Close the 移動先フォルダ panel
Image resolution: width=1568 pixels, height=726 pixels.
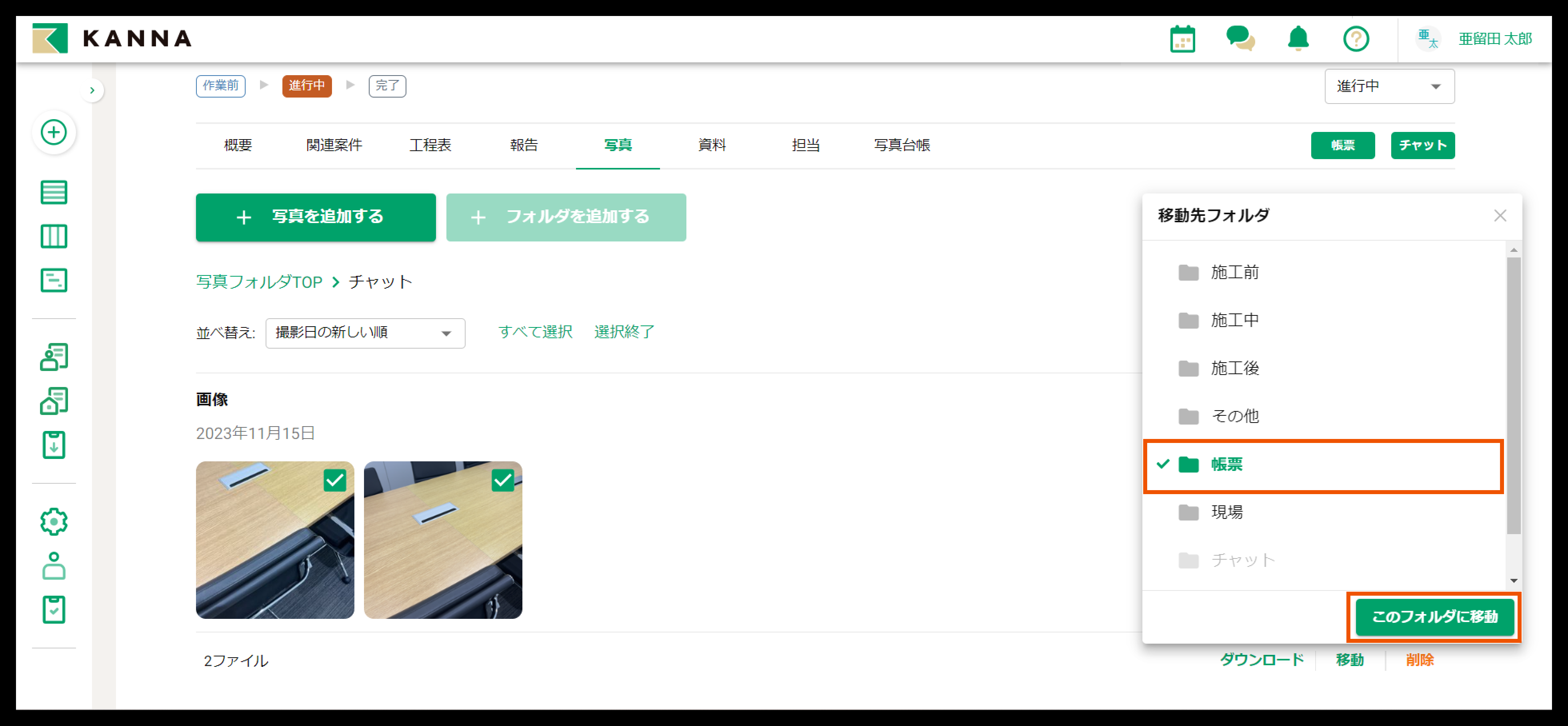(1500, 215)
